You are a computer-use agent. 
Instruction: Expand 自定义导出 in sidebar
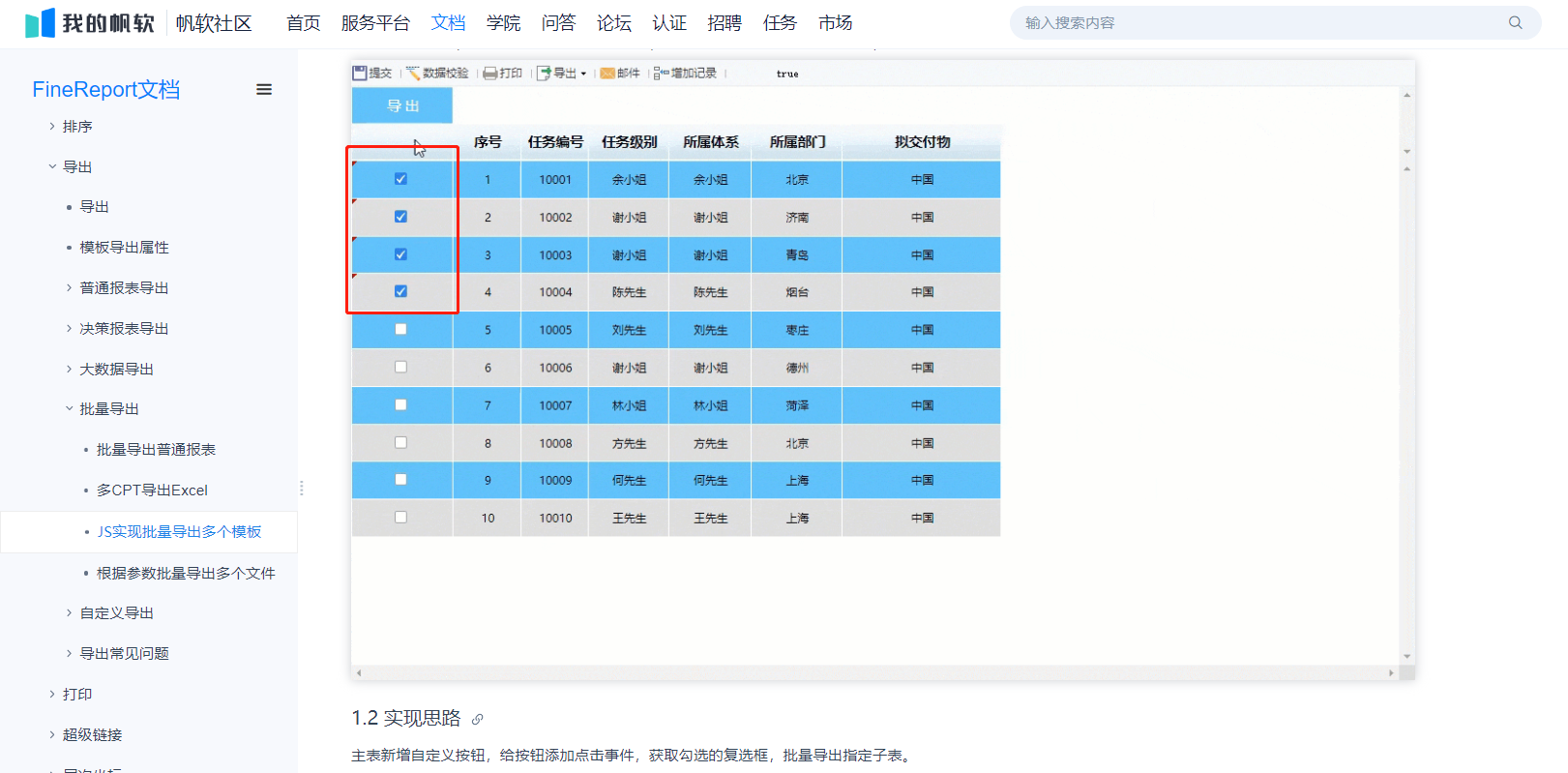pyautogui.click(x=69, y=612)
